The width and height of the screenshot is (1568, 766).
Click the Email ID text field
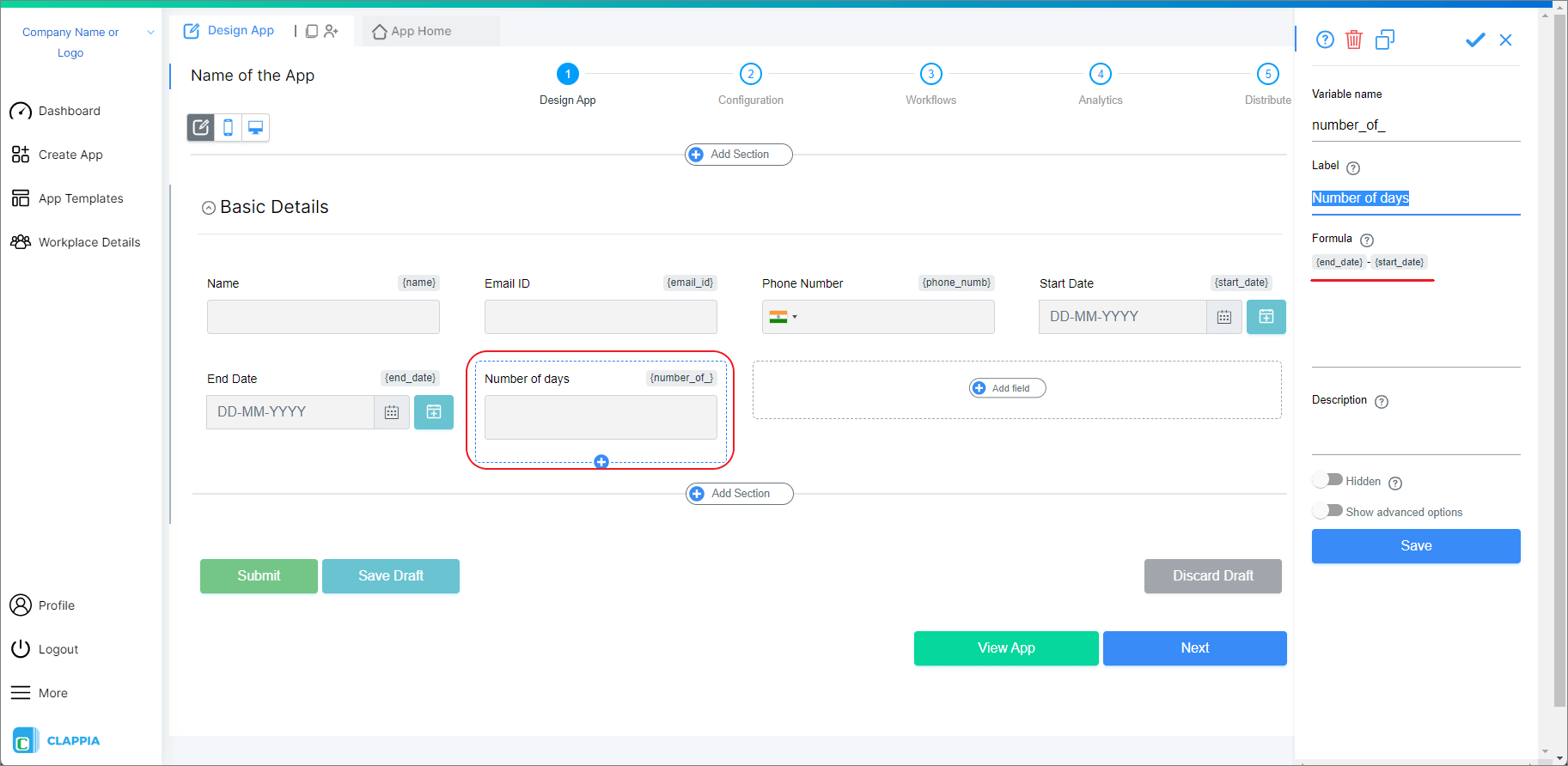click(x=601, y=317)
